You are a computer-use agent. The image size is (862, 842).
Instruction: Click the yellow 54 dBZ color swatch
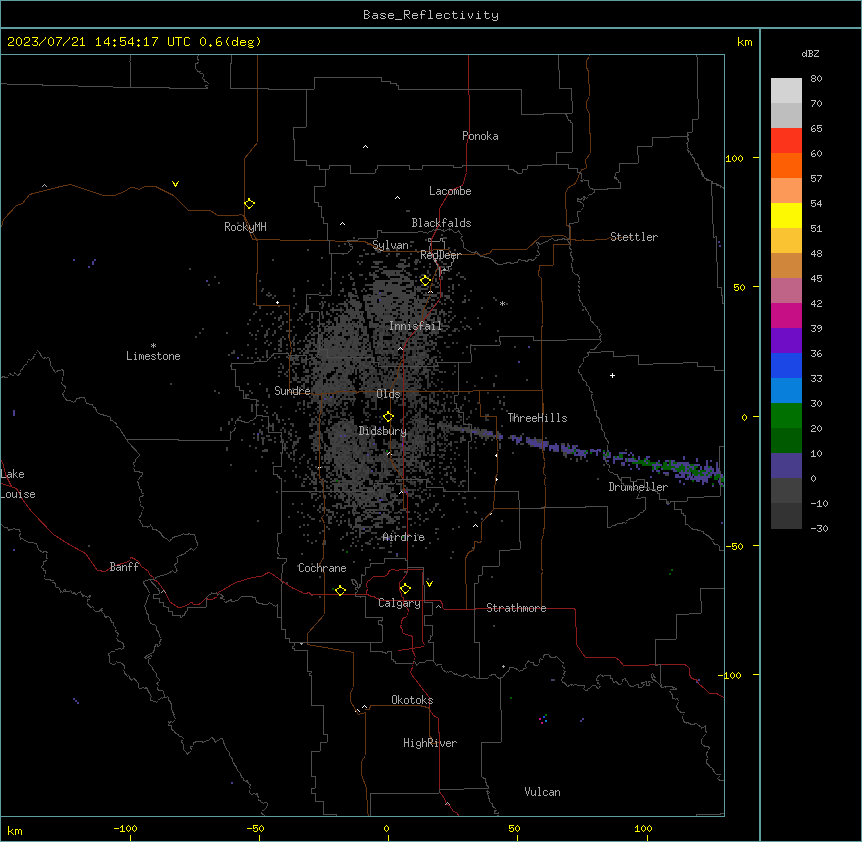click(x=786, y=215)
